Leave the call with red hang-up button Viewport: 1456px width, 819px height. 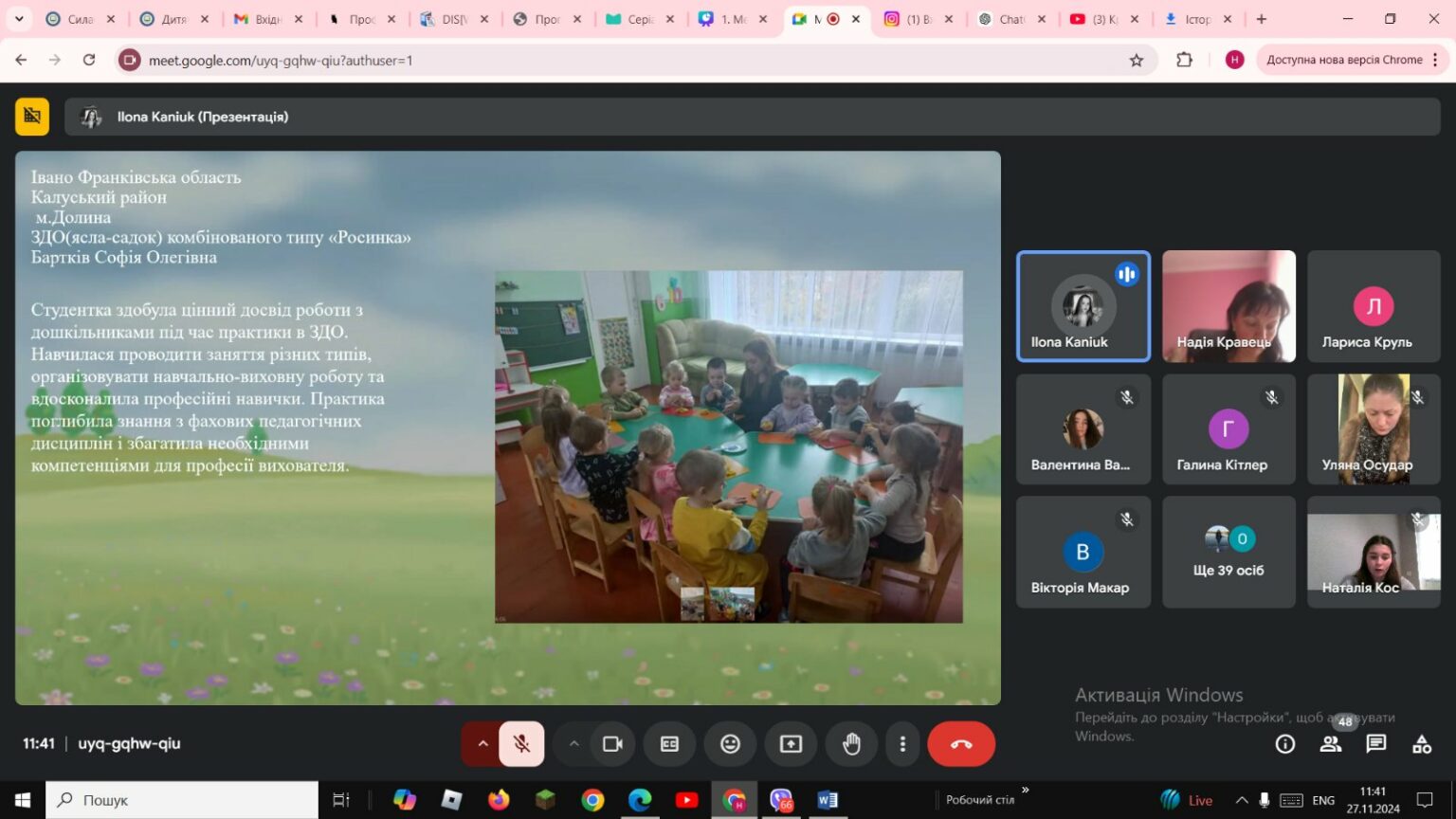coord(961,744)
